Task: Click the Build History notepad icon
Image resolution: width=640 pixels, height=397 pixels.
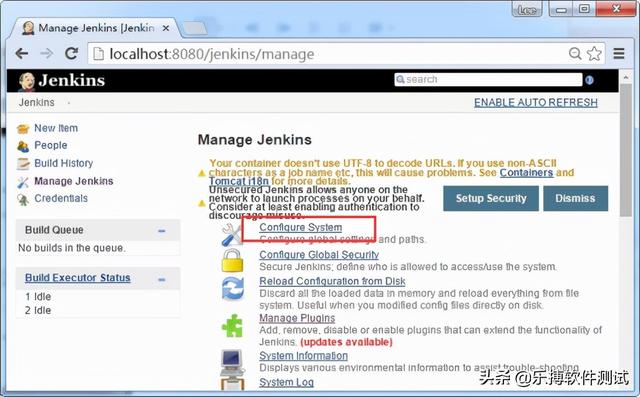Action: tap(23, 164)
